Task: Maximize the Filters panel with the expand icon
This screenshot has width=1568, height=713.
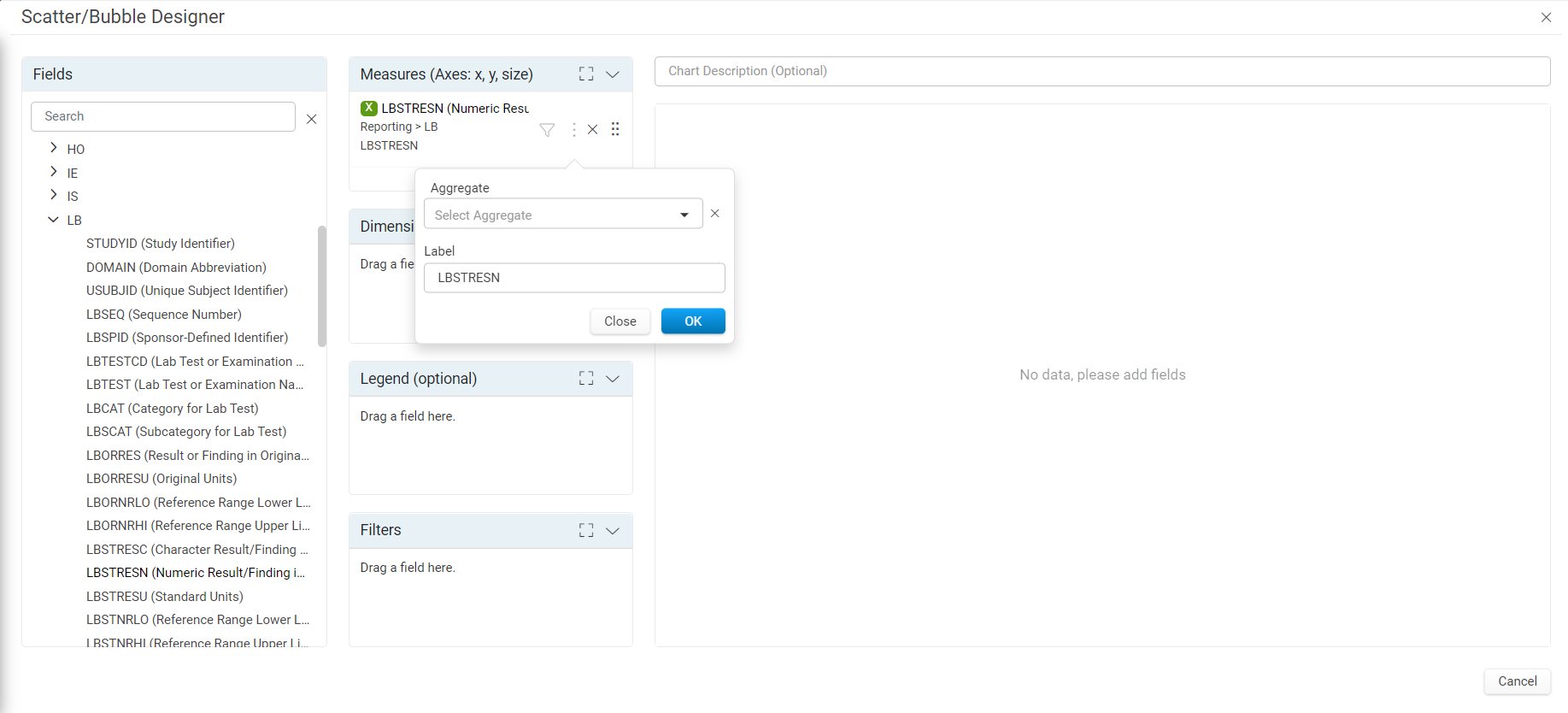Action: (586, 530)
